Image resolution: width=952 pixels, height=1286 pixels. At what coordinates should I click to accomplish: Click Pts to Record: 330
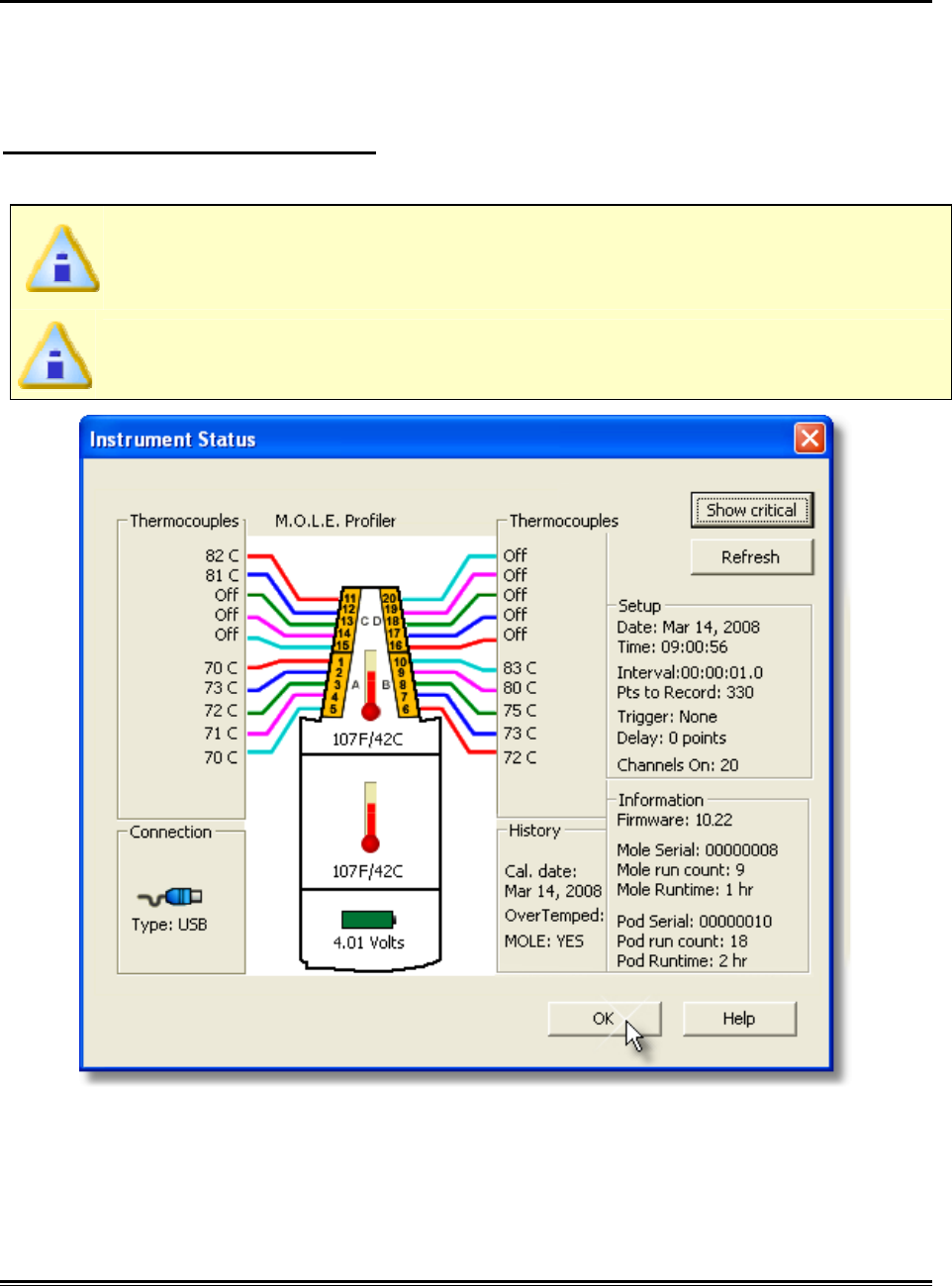coord(685,692)
